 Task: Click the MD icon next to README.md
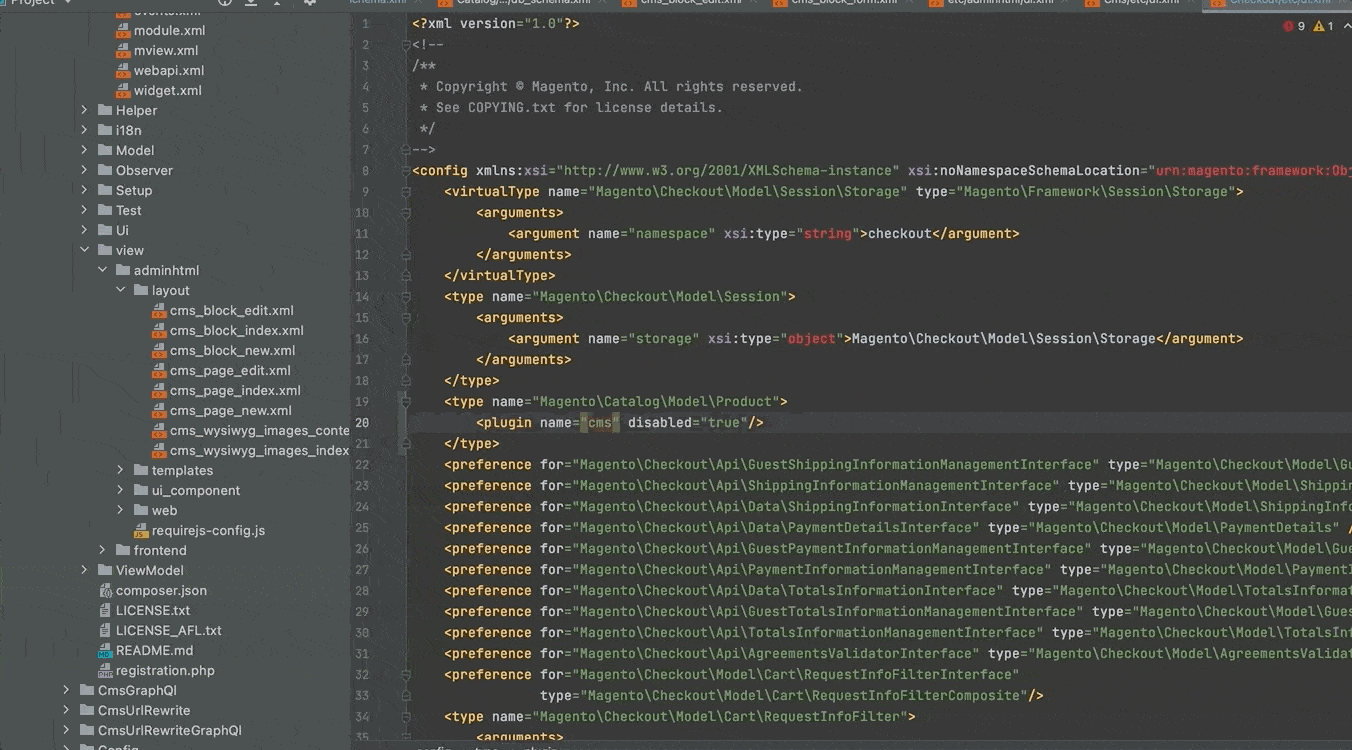(105, 651)
